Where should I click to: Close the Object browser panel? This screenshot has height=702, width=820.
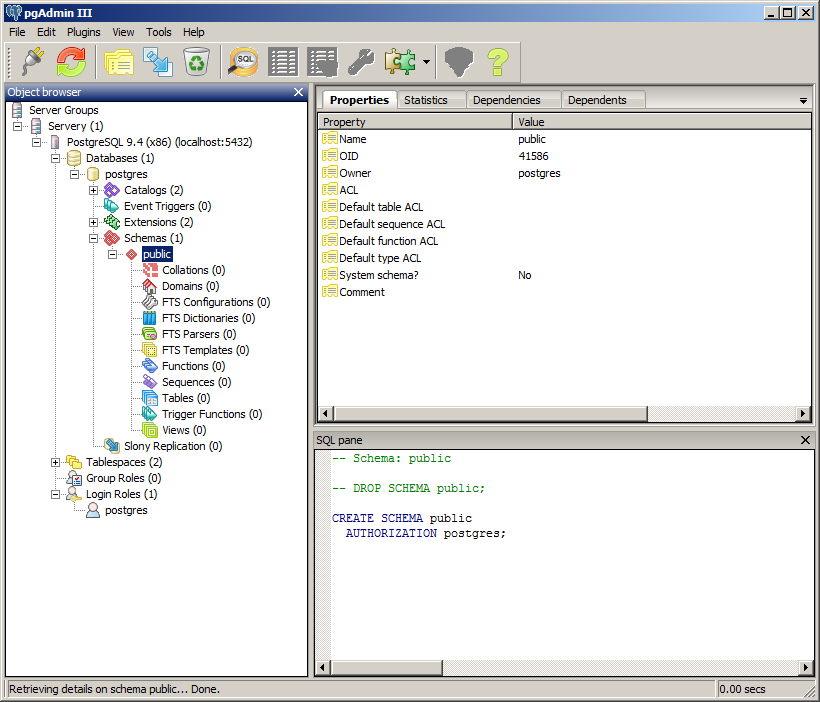pyautogui.click(x=298, y=92)
